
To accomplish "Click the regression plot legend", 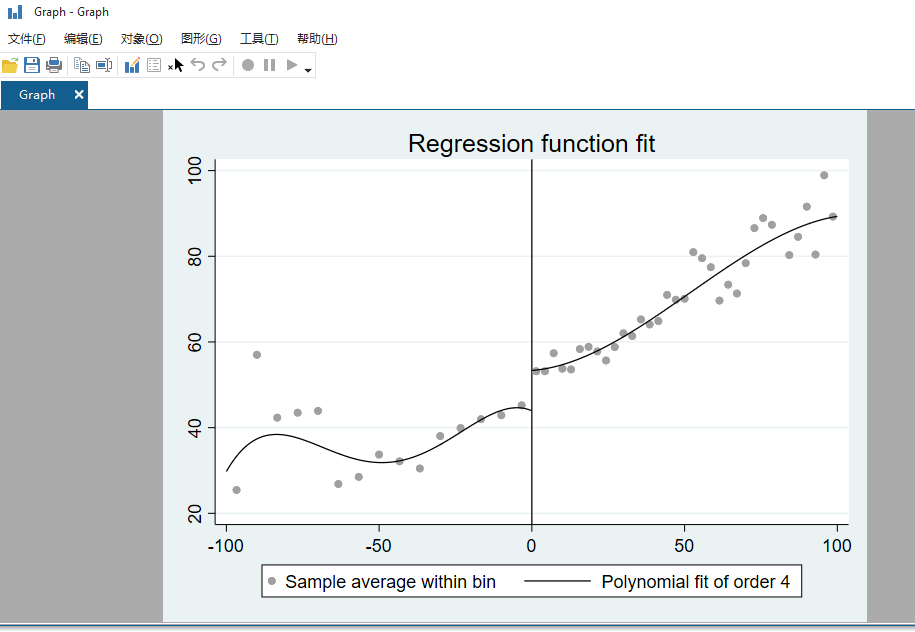I will coord(531,581).
